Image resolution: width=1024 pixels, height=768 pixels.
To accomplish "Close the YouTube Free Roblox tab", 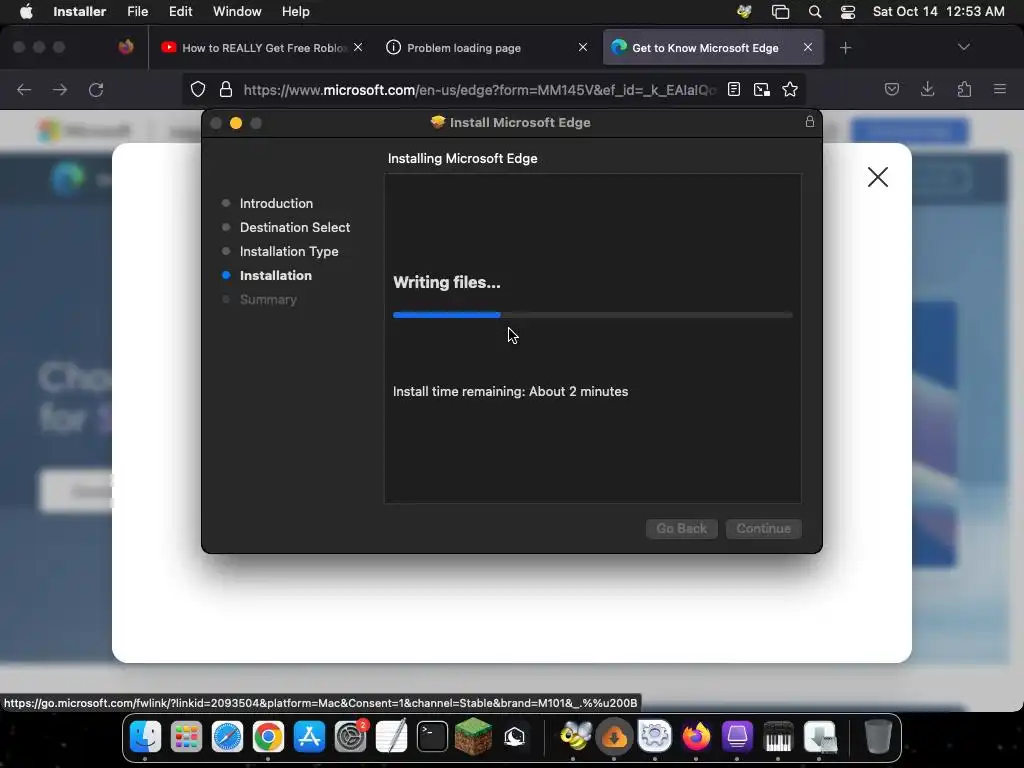I will click(x=358, y=47).
